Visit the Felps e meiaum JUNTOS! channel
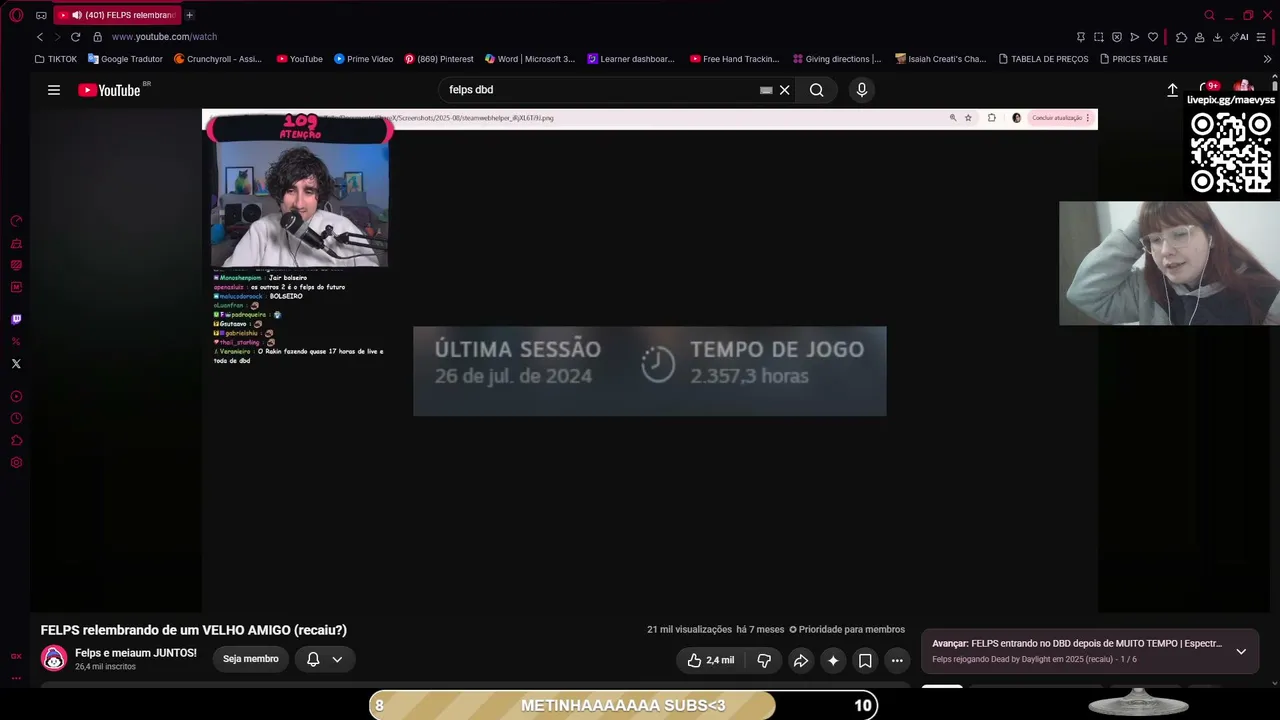 click(x=136, y=653)
